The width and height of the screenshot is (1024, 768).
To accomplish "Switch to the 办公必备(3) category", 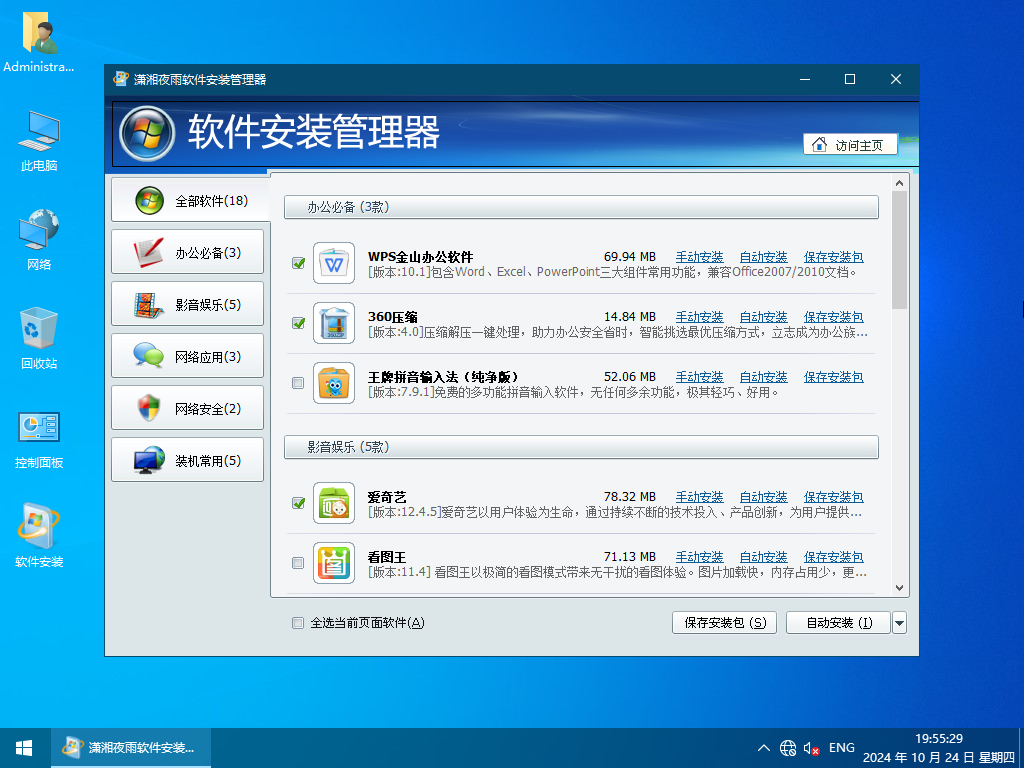I will click(x=187, y=252).
